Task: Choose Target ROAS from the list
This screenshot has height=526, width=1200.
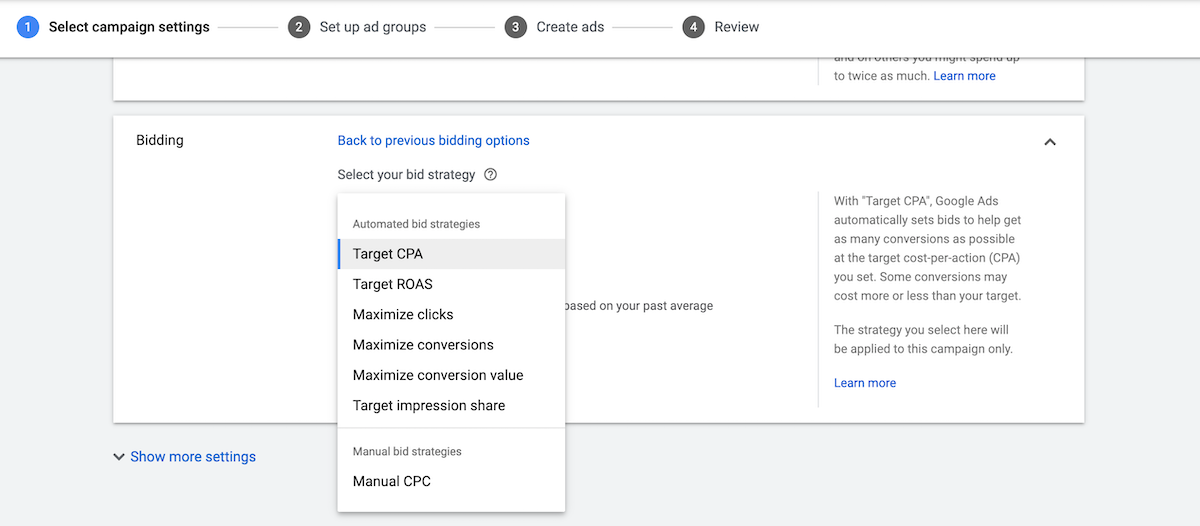Action: [393, 284]
